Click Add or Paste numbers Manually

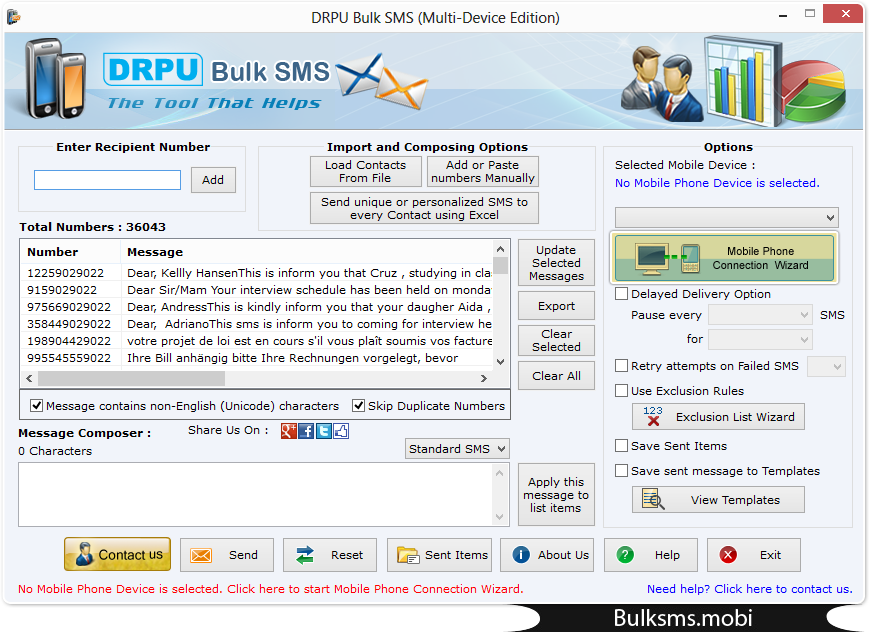[x=483, y=171]
